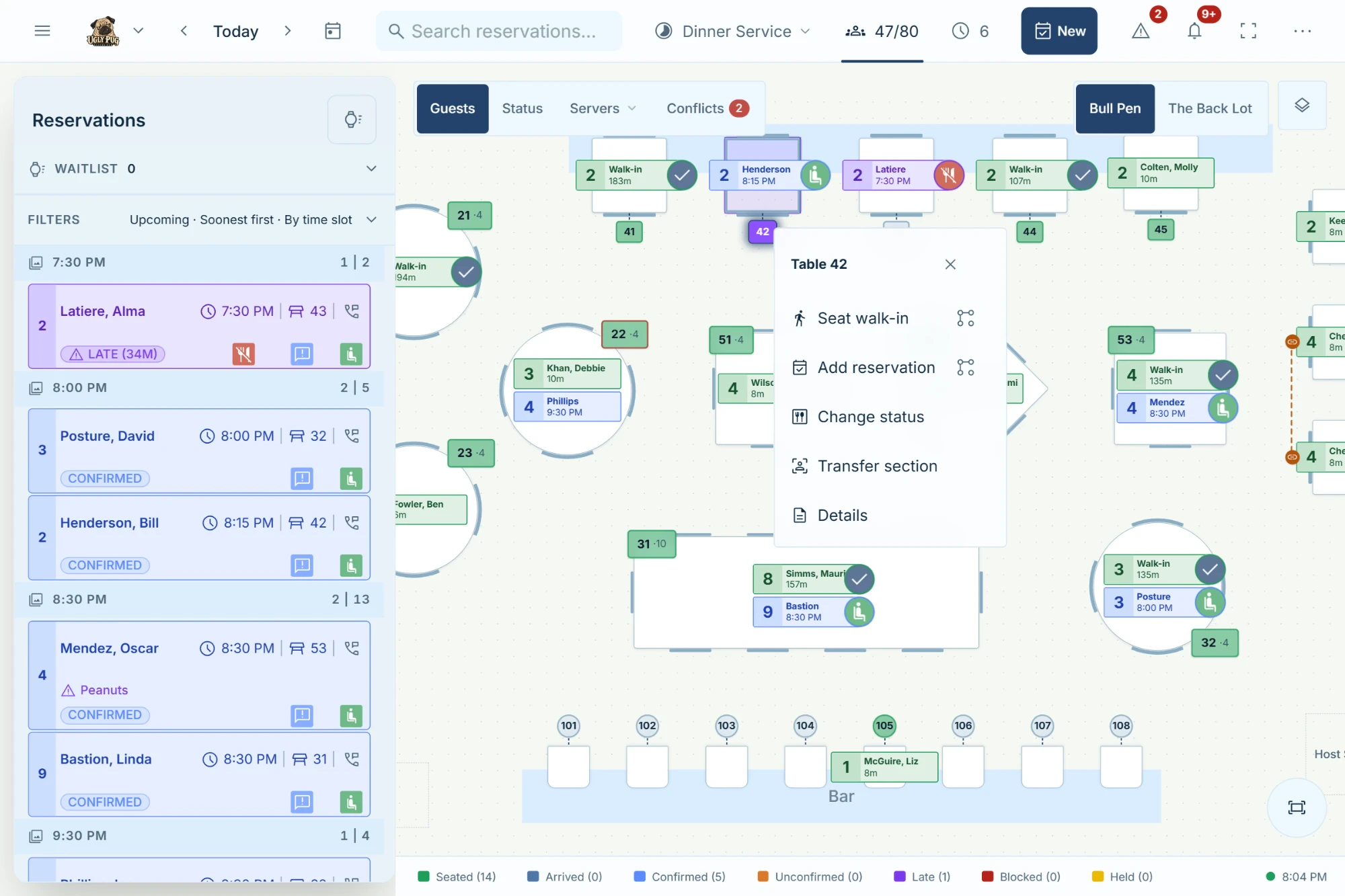This screenshot has height=896, width=1345.
Task: Open the restaurant logo dropdown chevron
Action: [x=139, y=30]
